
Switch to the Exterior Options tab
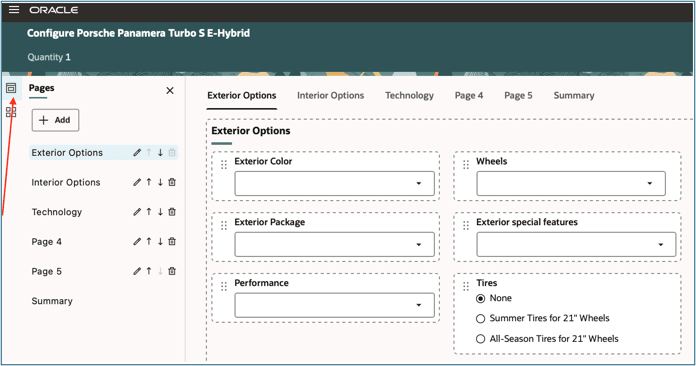(242, 95)
